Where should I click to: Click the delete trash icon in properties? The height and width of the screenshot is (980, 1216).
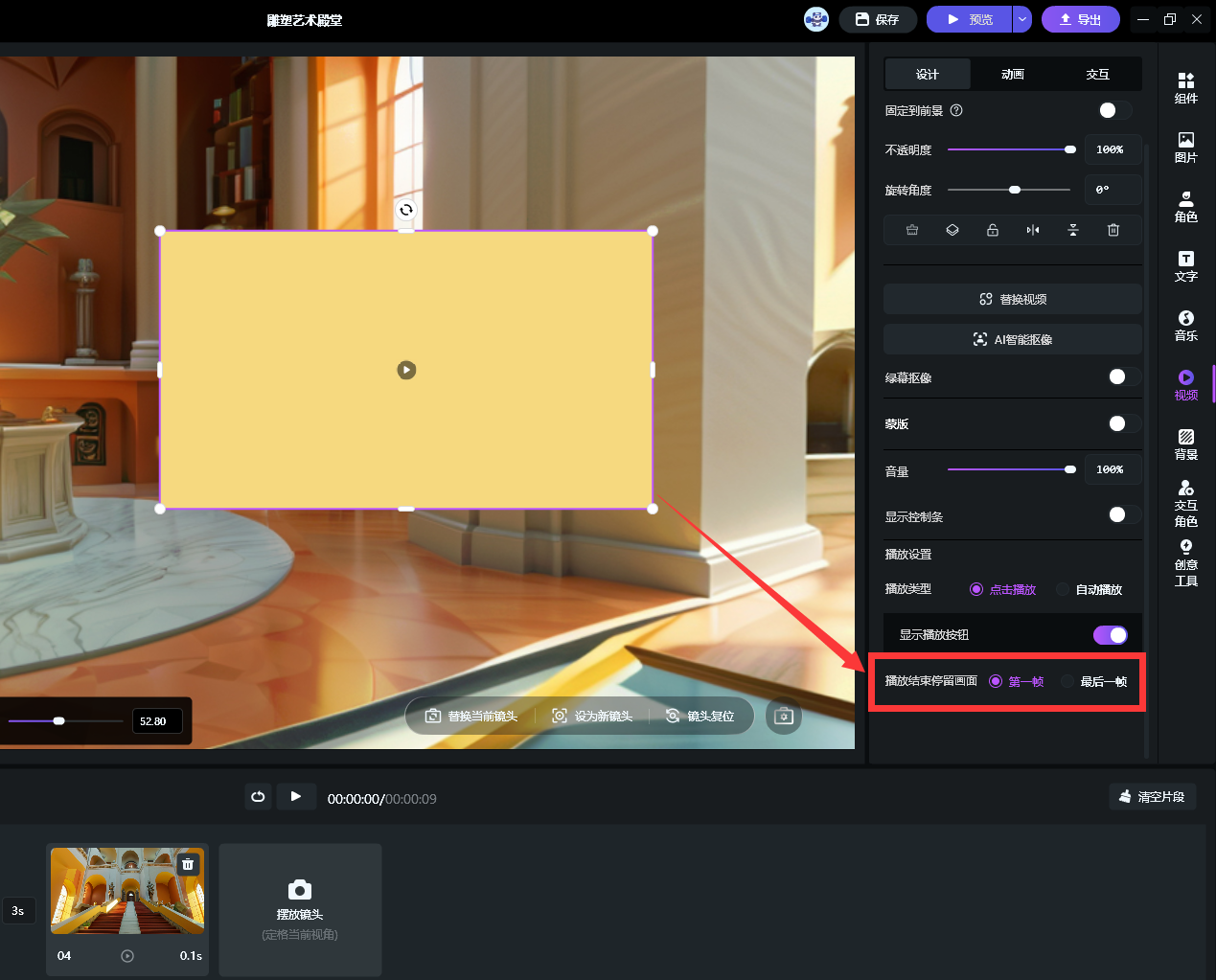pos(1113,230)
